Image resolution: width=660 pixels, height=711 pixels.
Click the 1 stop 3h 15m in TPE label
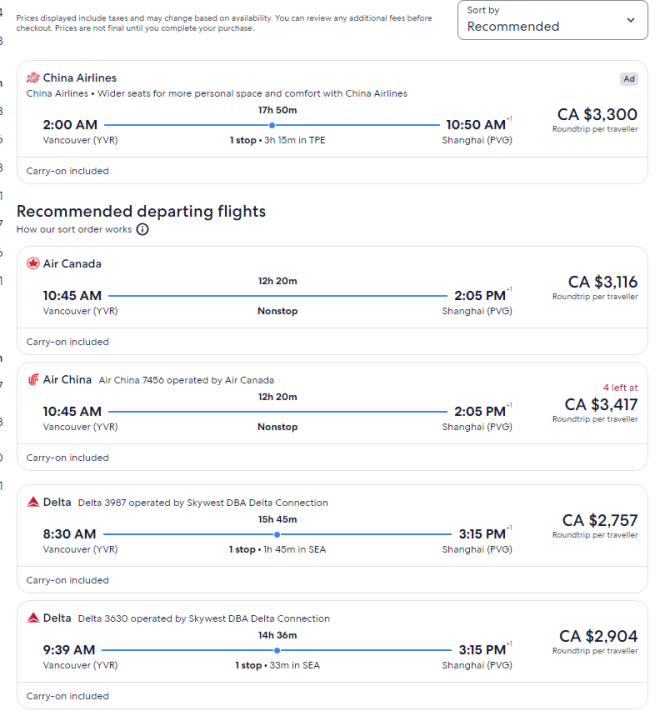[277, 140]
